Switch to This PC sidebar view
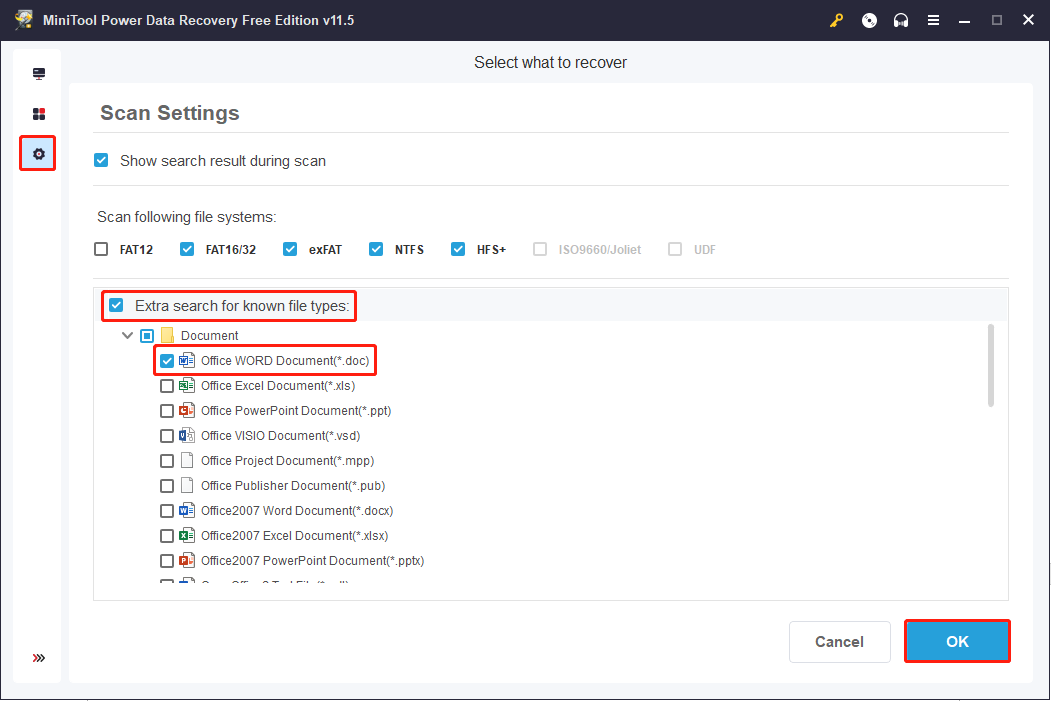This screenshot has width=1051, height=701. tap(39, 74)
